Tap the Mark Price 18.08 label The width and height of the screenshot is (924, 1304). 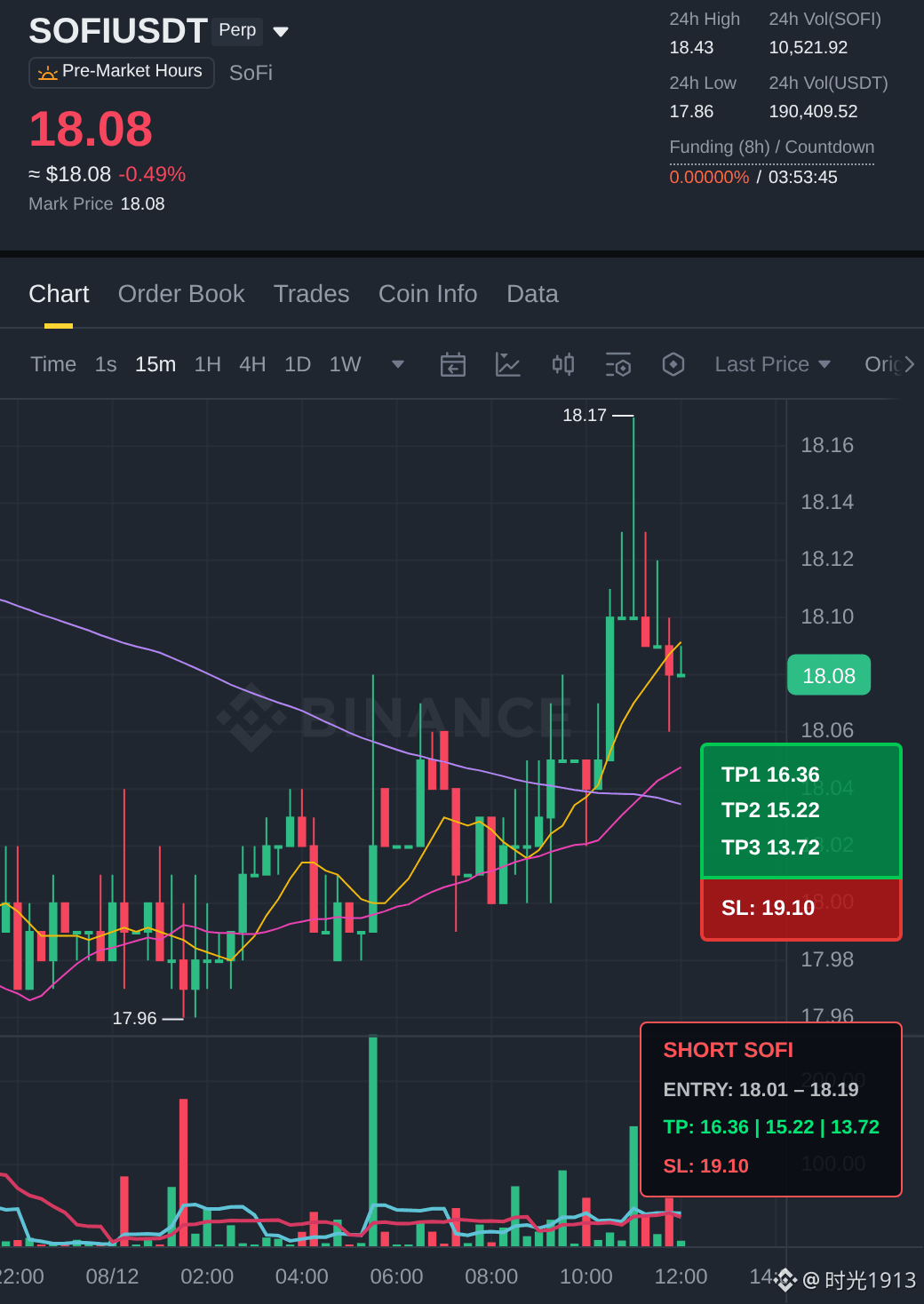pos(97,203)
